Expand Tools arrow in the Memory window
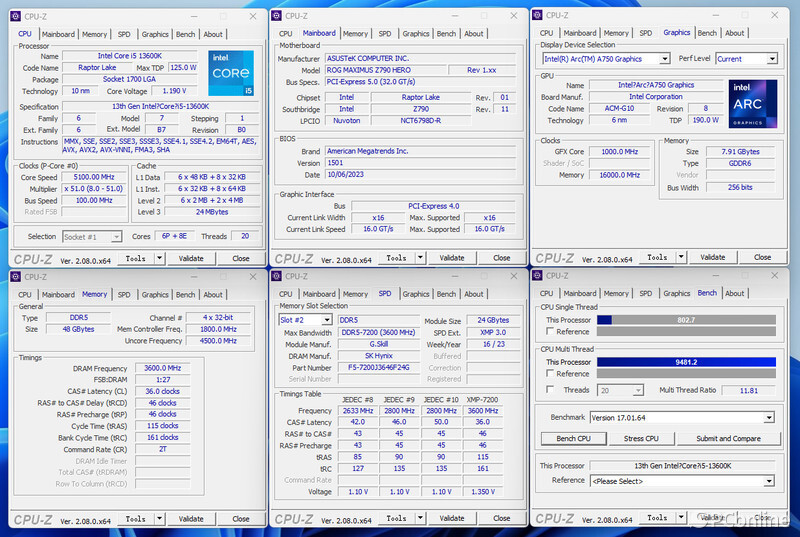 click(159, 519)
